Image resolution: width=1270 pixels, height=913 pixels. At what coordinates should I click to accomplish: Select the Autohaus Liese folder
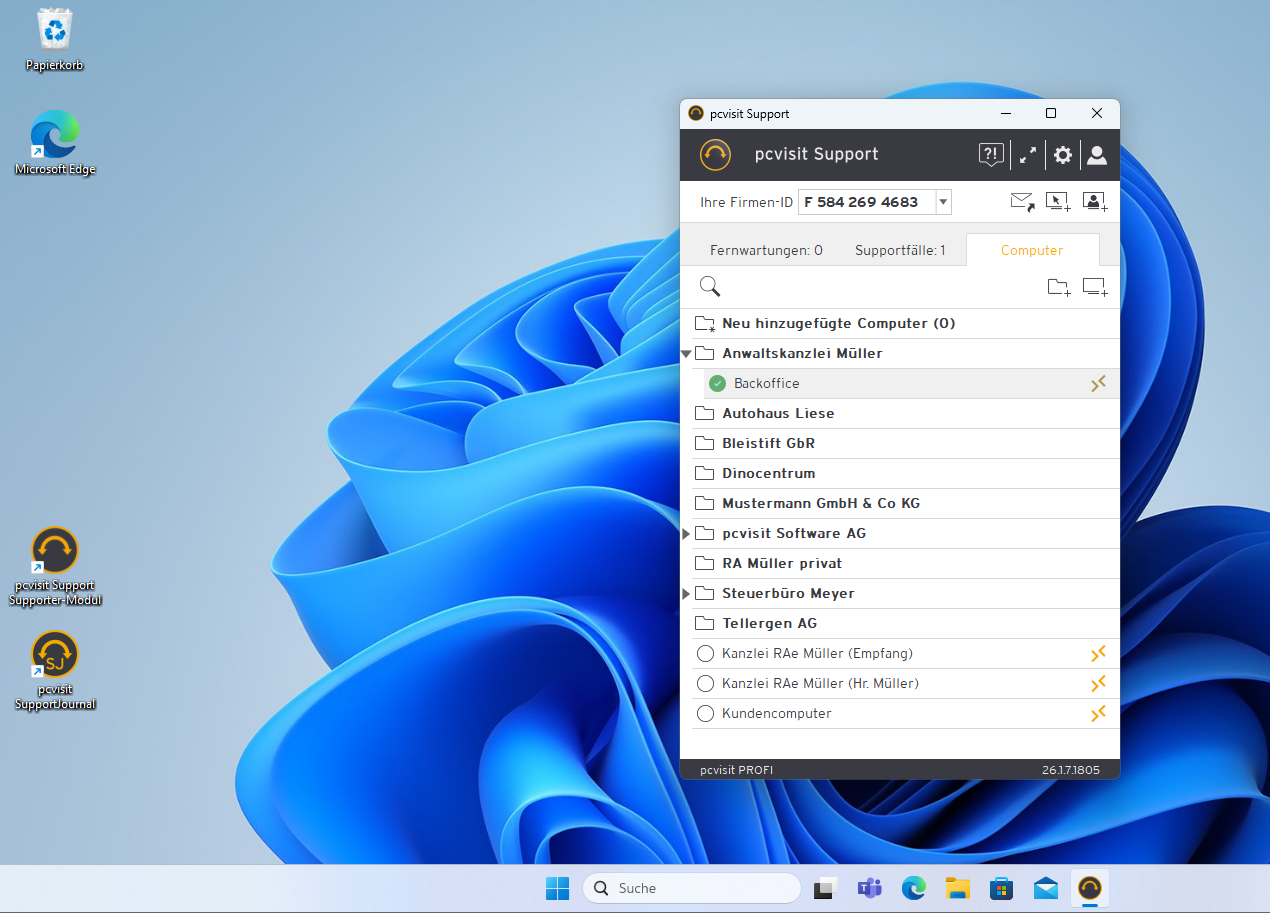[778, 414]
